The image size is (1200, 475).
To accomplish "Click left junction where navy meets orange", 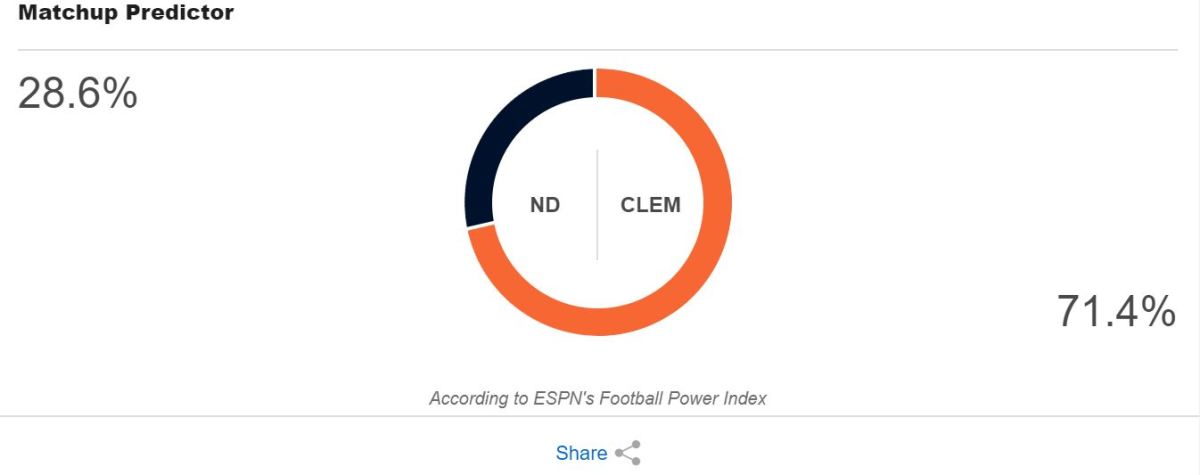I will pos(480,227).
